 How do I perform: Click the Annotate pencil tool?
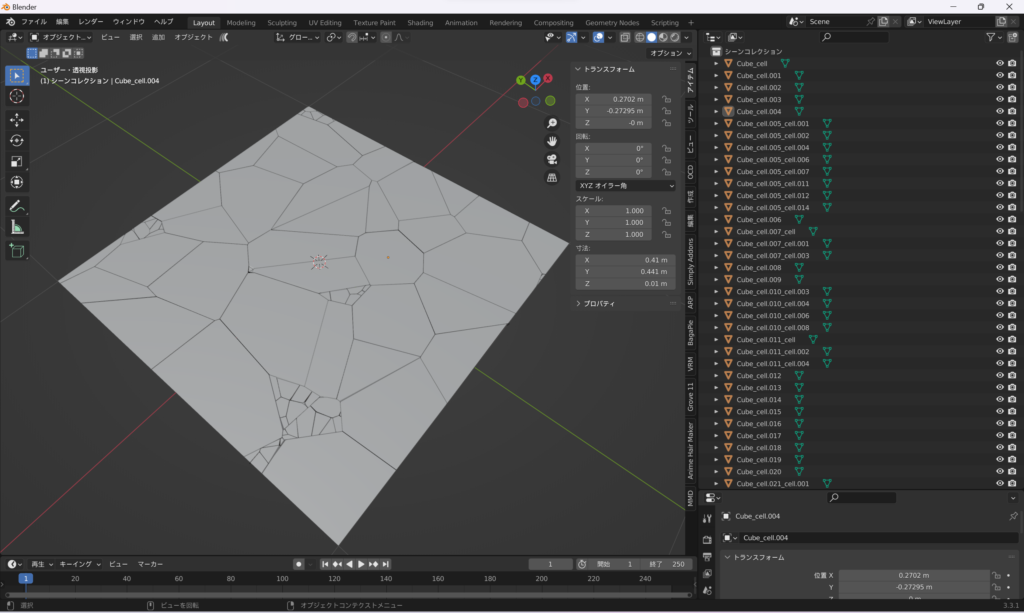point(17,206)
